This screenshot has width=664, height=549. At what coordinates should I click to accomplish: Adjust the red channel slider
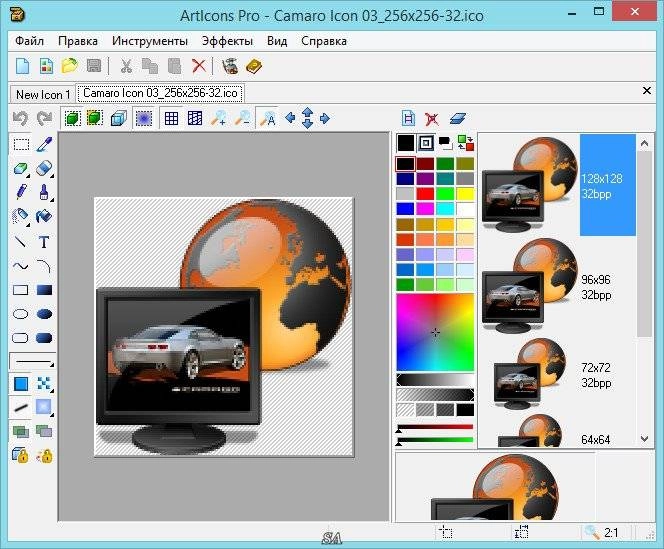434,427
